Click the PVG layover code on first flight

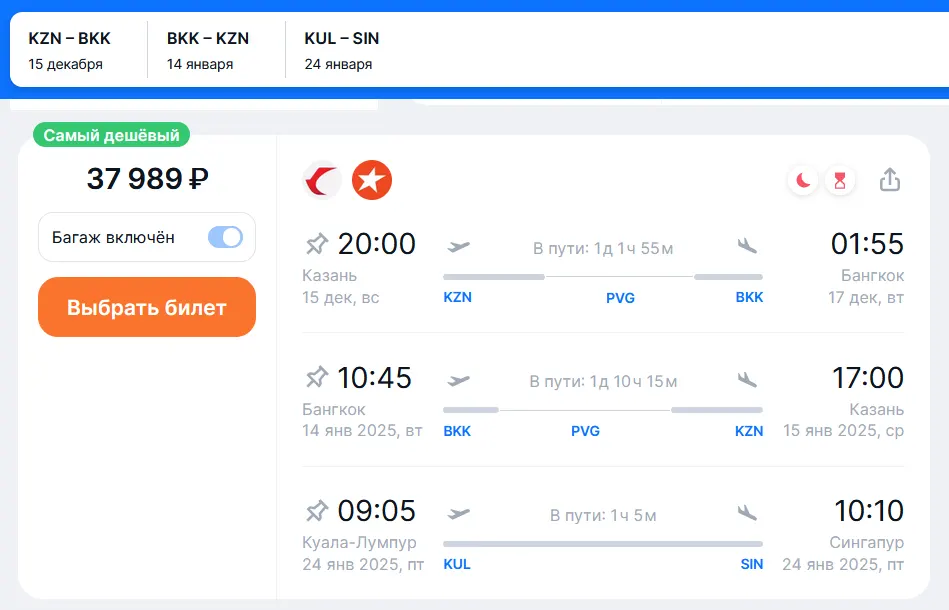(620, 298)
